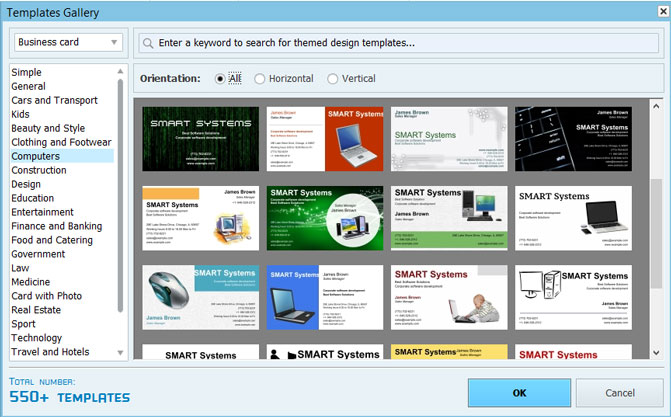Select plain centered SMART Systems template

tap(200, 352)
